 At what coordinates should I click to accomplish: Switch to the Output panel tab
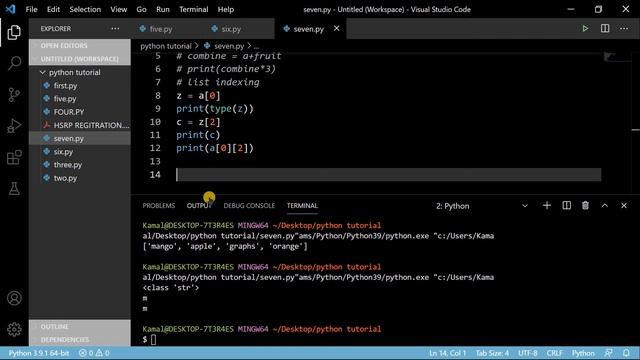[199, 206]
